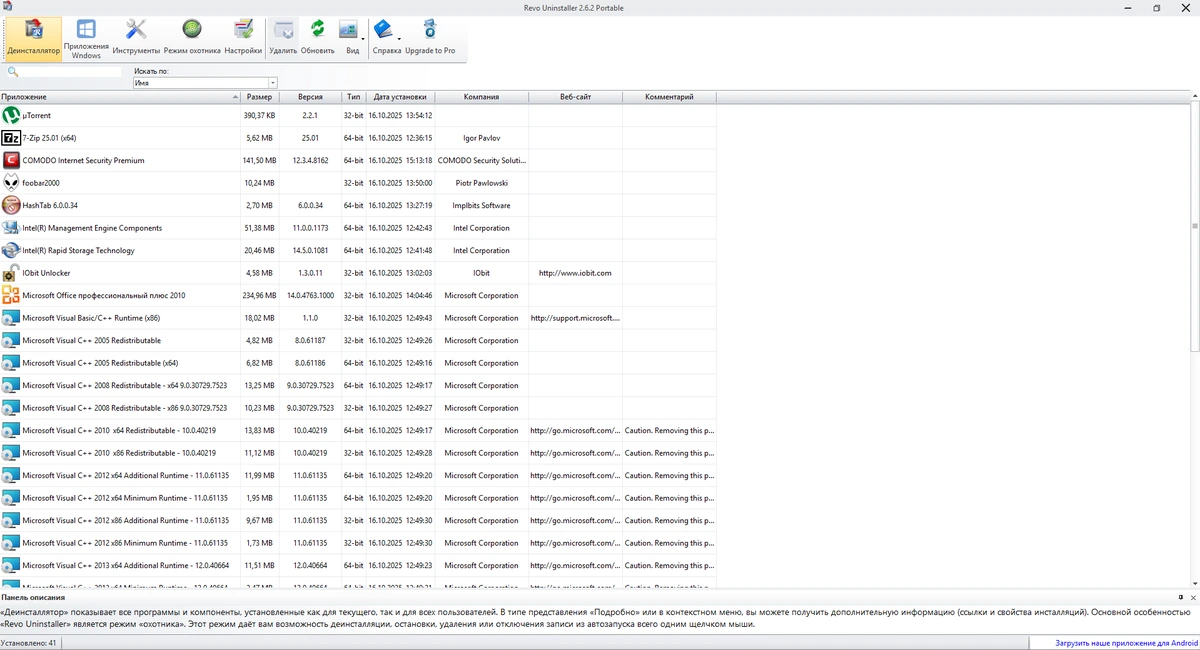Open Настройки settings
The image size is (1200, 650).
point(243,38)
